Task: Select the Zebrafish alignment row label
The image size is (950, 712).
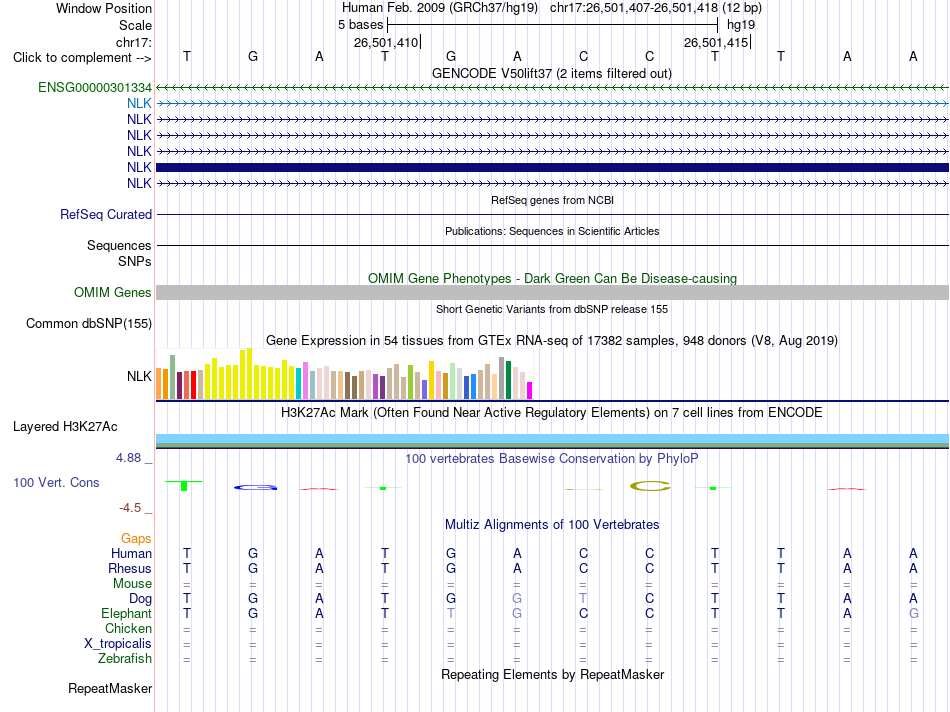Action: click(x=125, y=658)
